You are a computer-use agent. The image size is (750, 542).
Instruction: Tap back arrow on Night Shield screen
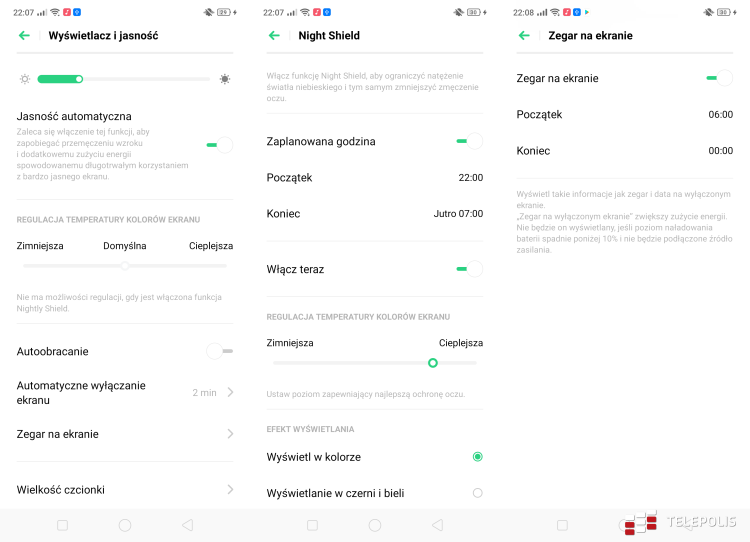pyautogui.click(x=274, y=35)
